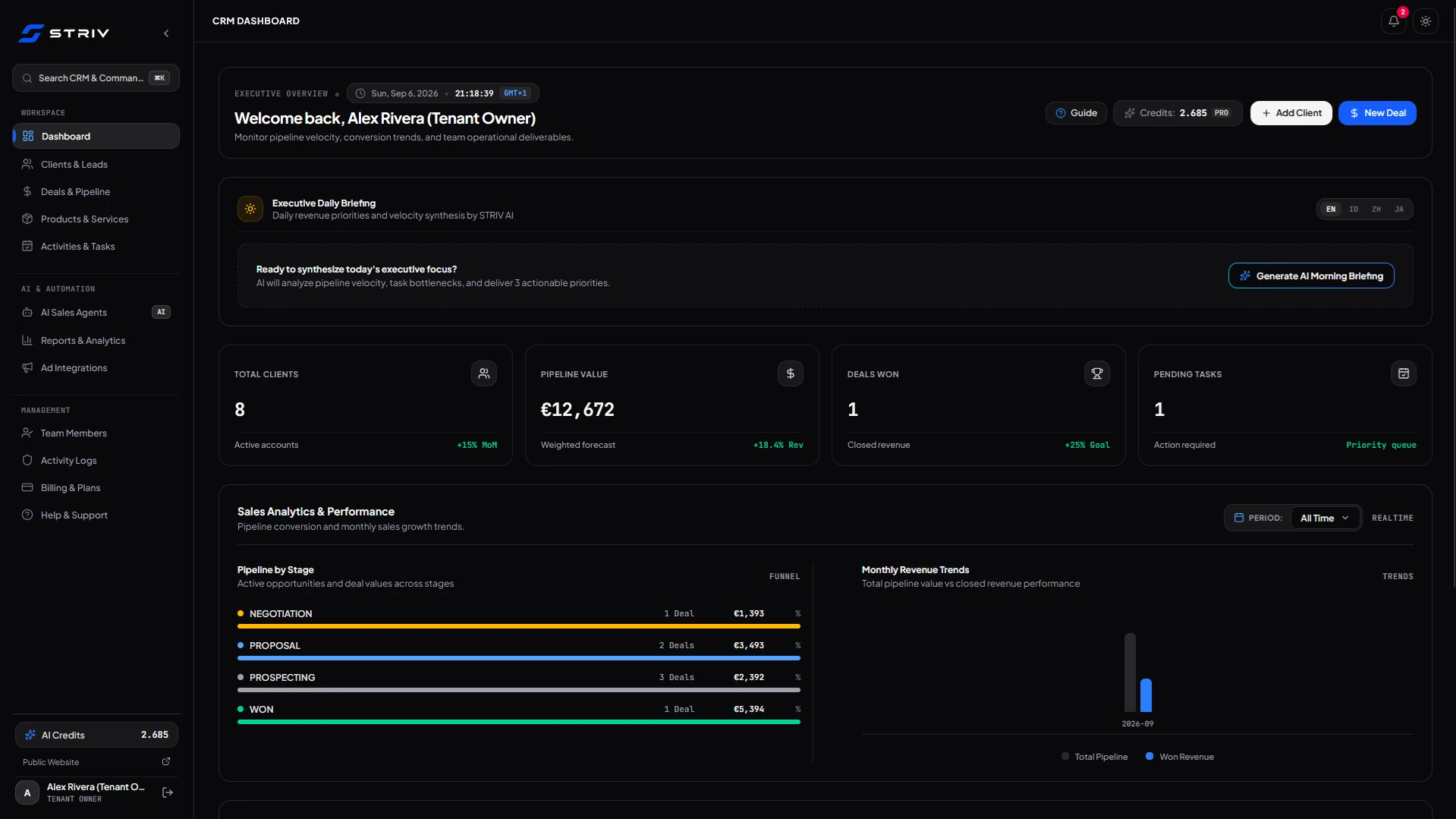The image size is (1456, 819).
Task: Click the Pending Tasks calendar icon
Action: tap(1404, 373)
